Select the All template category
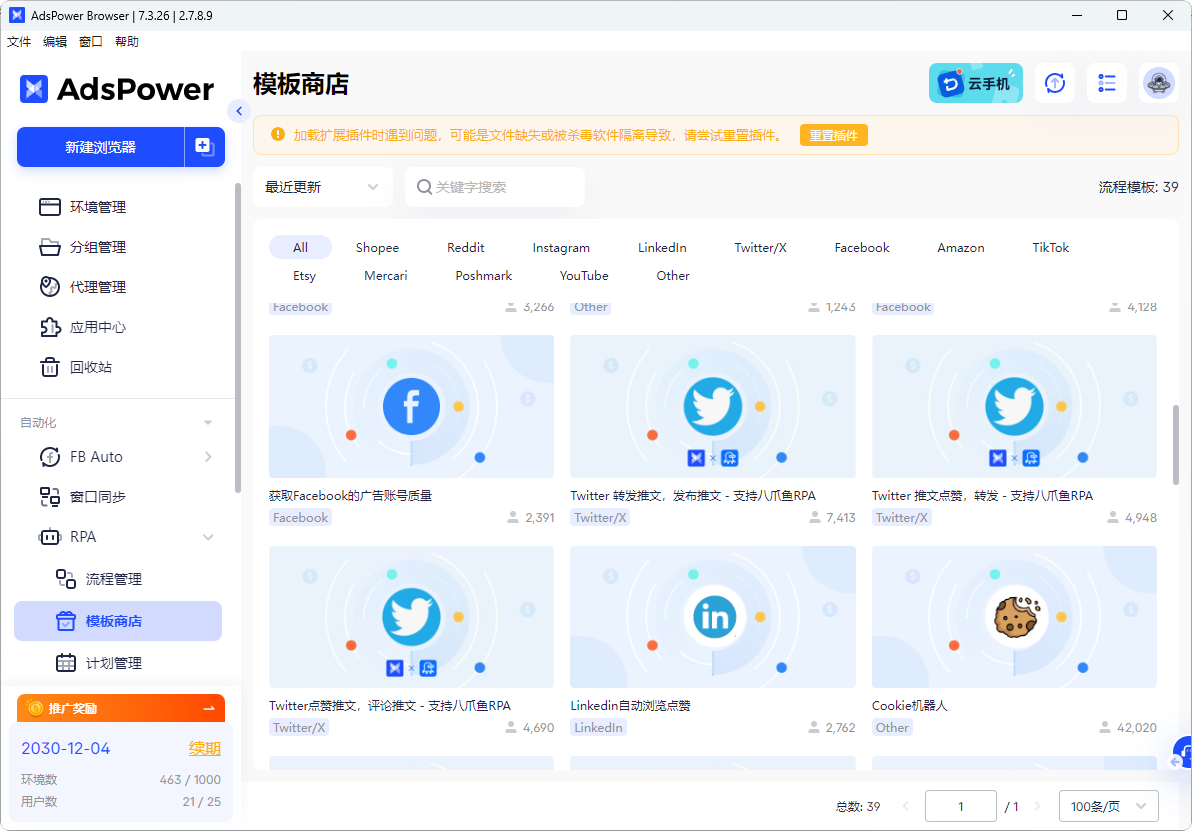This screenshot has height=831, width=1192. point(300,247)
